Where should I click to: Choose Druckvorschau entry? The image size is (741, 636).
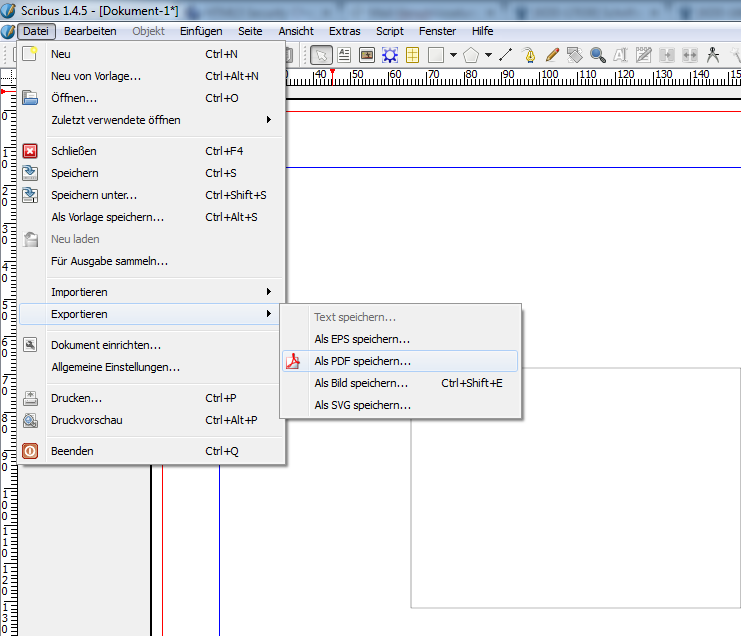pyautogui.click(x=151, y=420)
